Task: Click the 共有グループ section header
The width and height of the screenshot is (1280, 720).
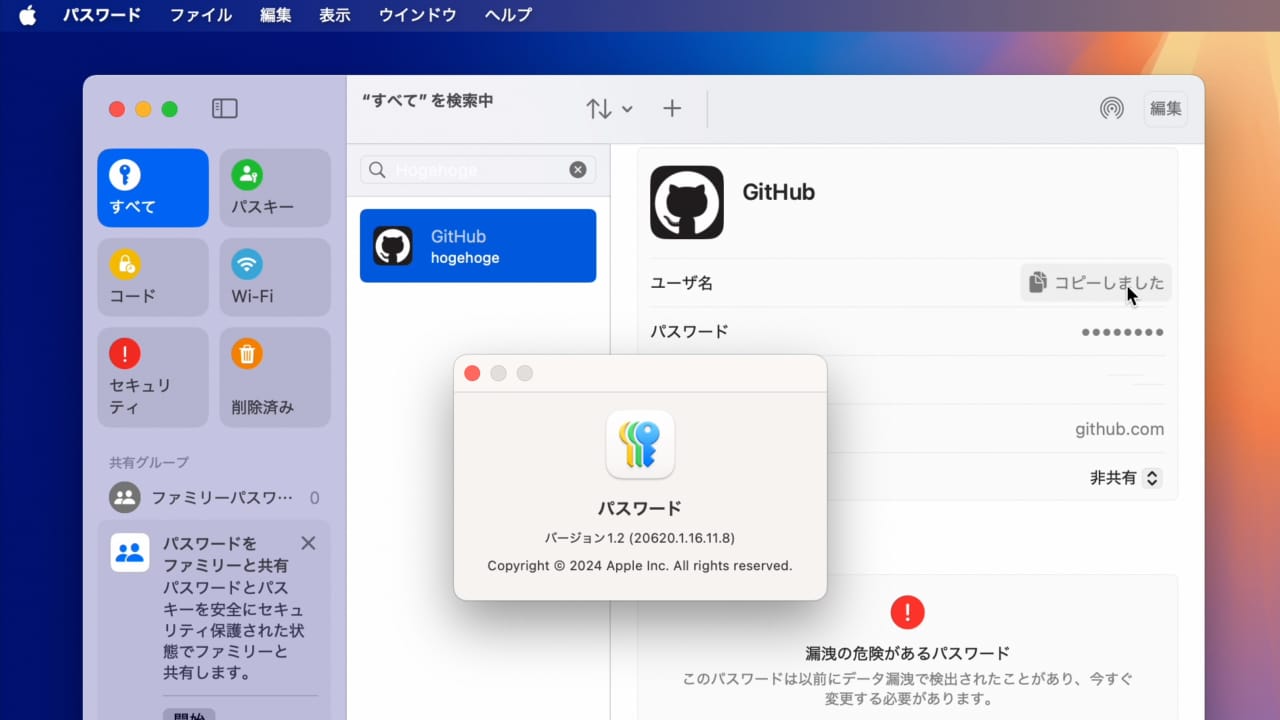Action: [x=149, y=462]
